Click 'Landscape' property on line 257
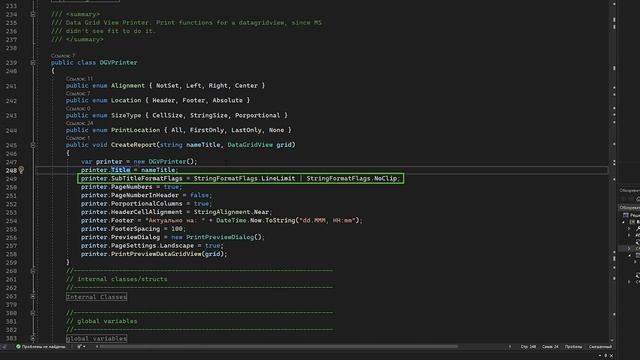 177,246
